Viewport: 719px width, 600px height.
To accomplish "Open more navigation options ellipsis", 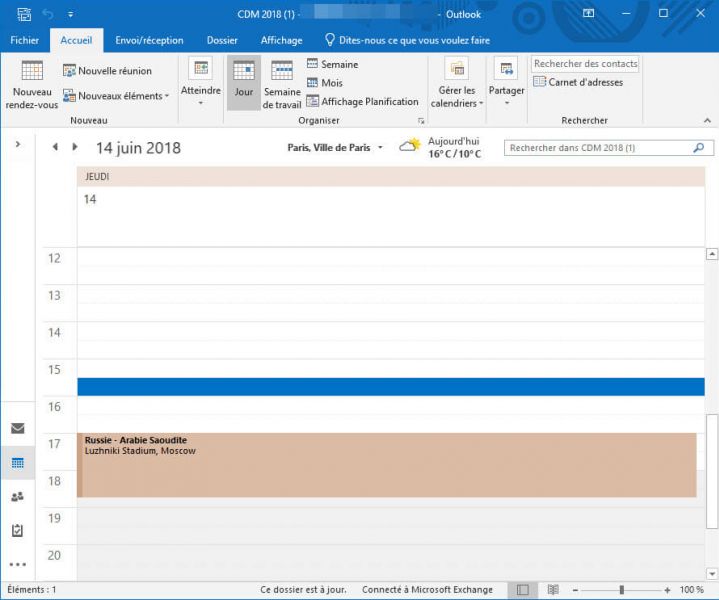I will click(18, 565).
